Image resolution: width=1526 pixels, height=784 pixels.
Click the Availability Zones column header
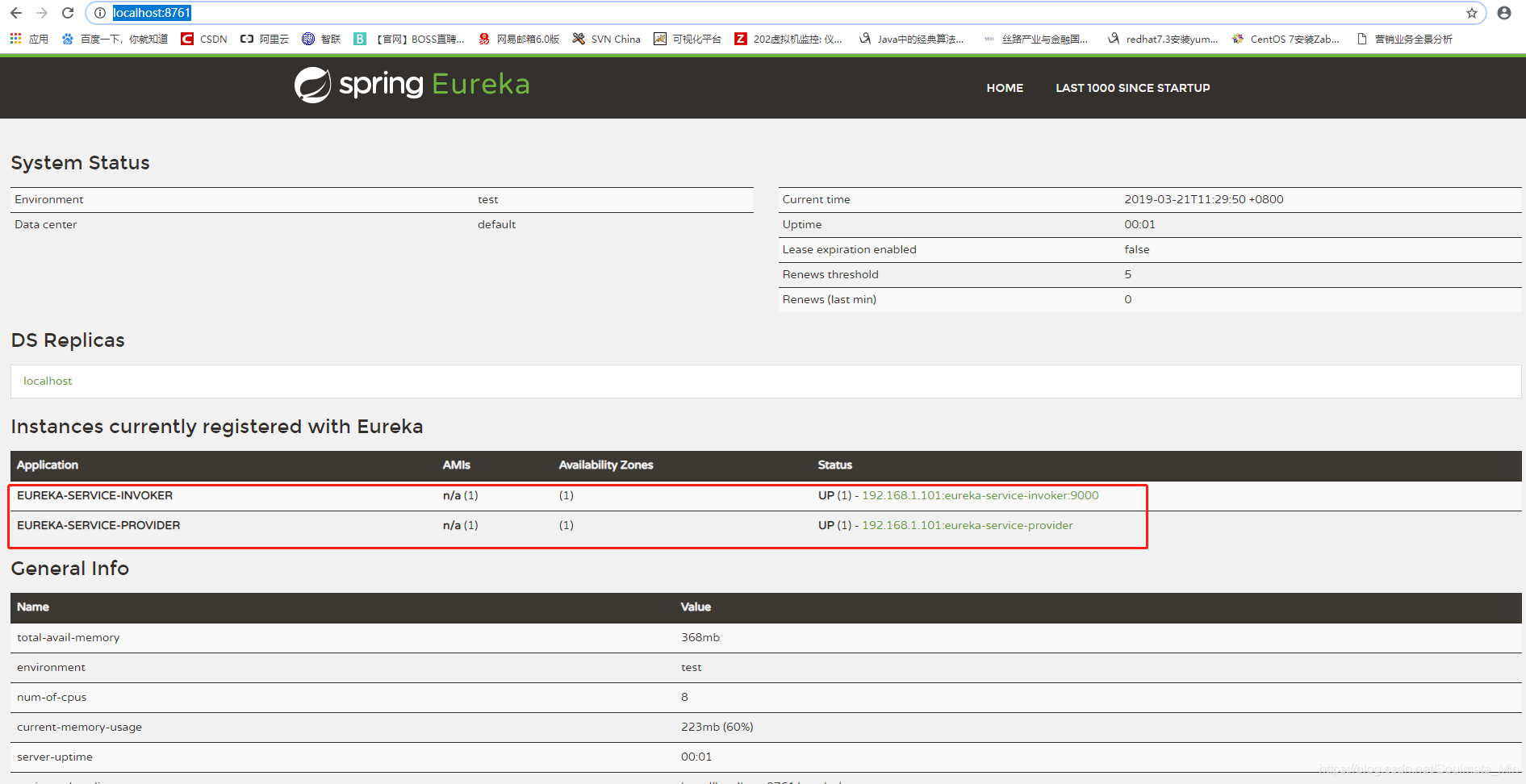point(606,465)
